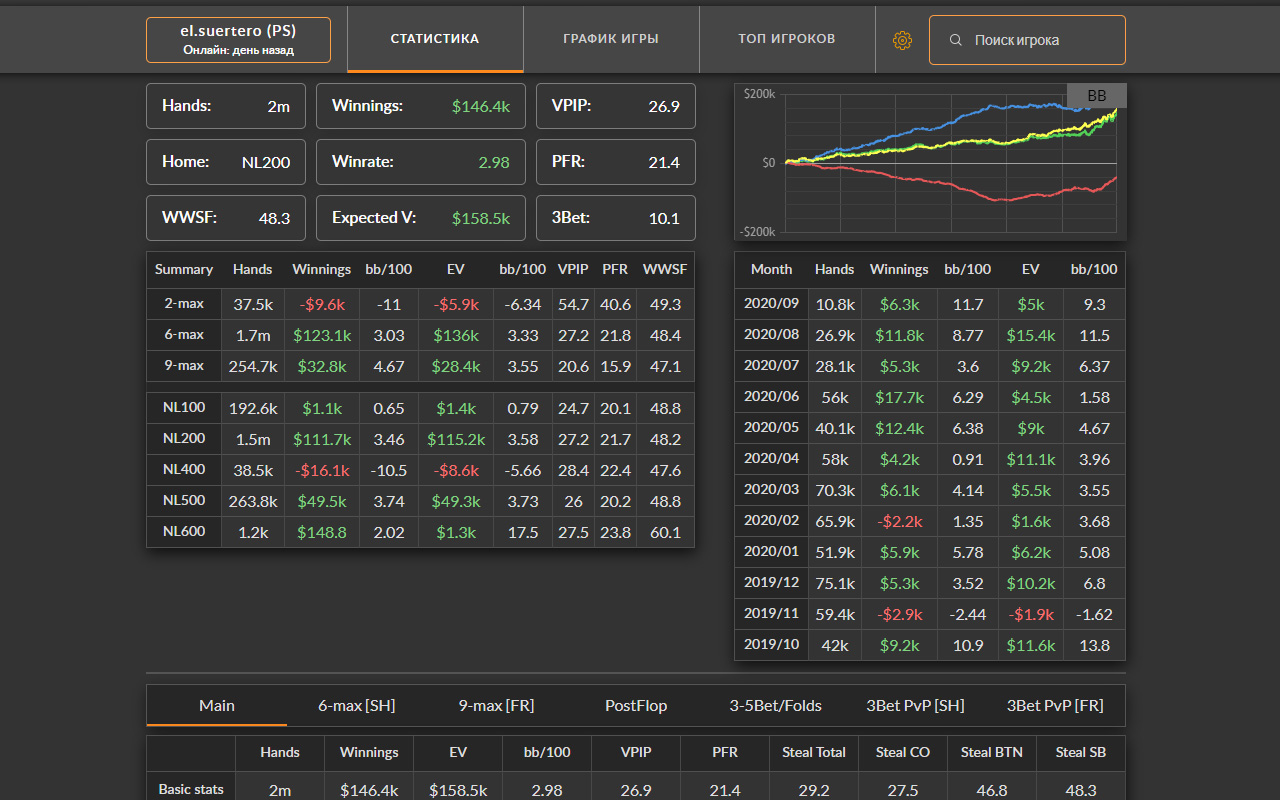Switch to the ГРАФИК ИГРЫ tab
This screenshot has height=800, width=1280.
click(611, 39)
